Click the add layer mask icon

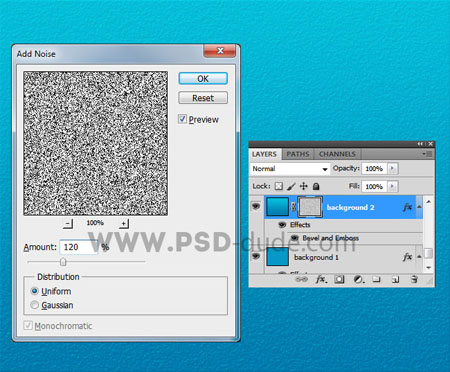click(339, 279)
